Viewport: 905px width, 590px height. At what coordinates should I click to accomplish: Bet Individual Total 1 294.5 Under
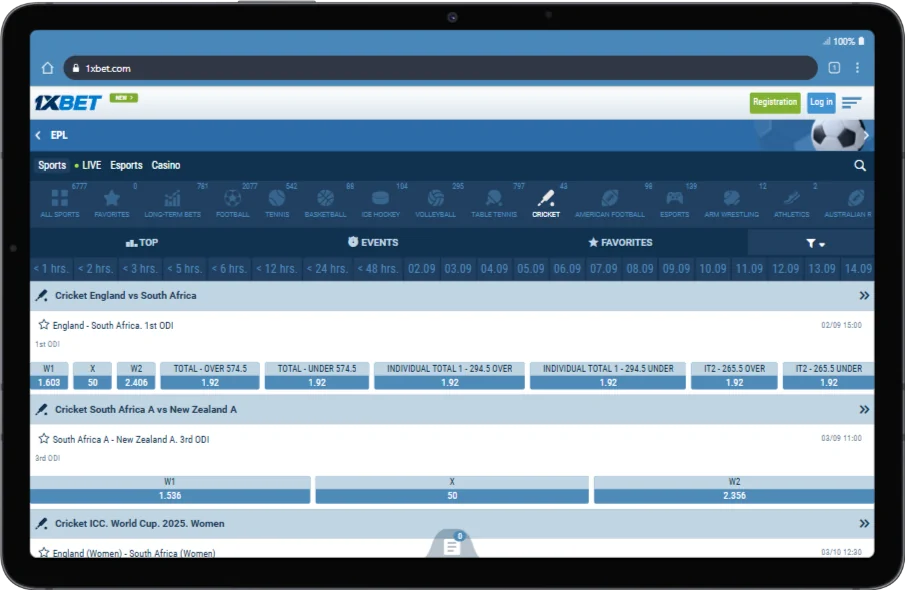608,376
